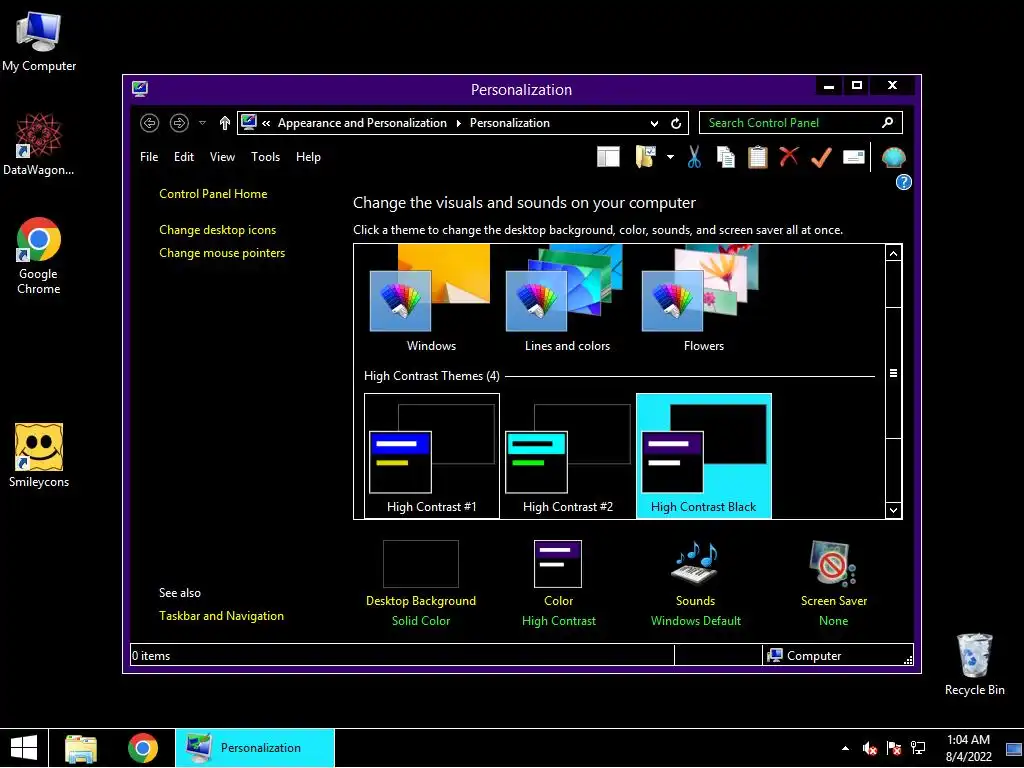Click the Computer status bar entry
Screen dimensions: 1024x768
click(x=805, y=656)
